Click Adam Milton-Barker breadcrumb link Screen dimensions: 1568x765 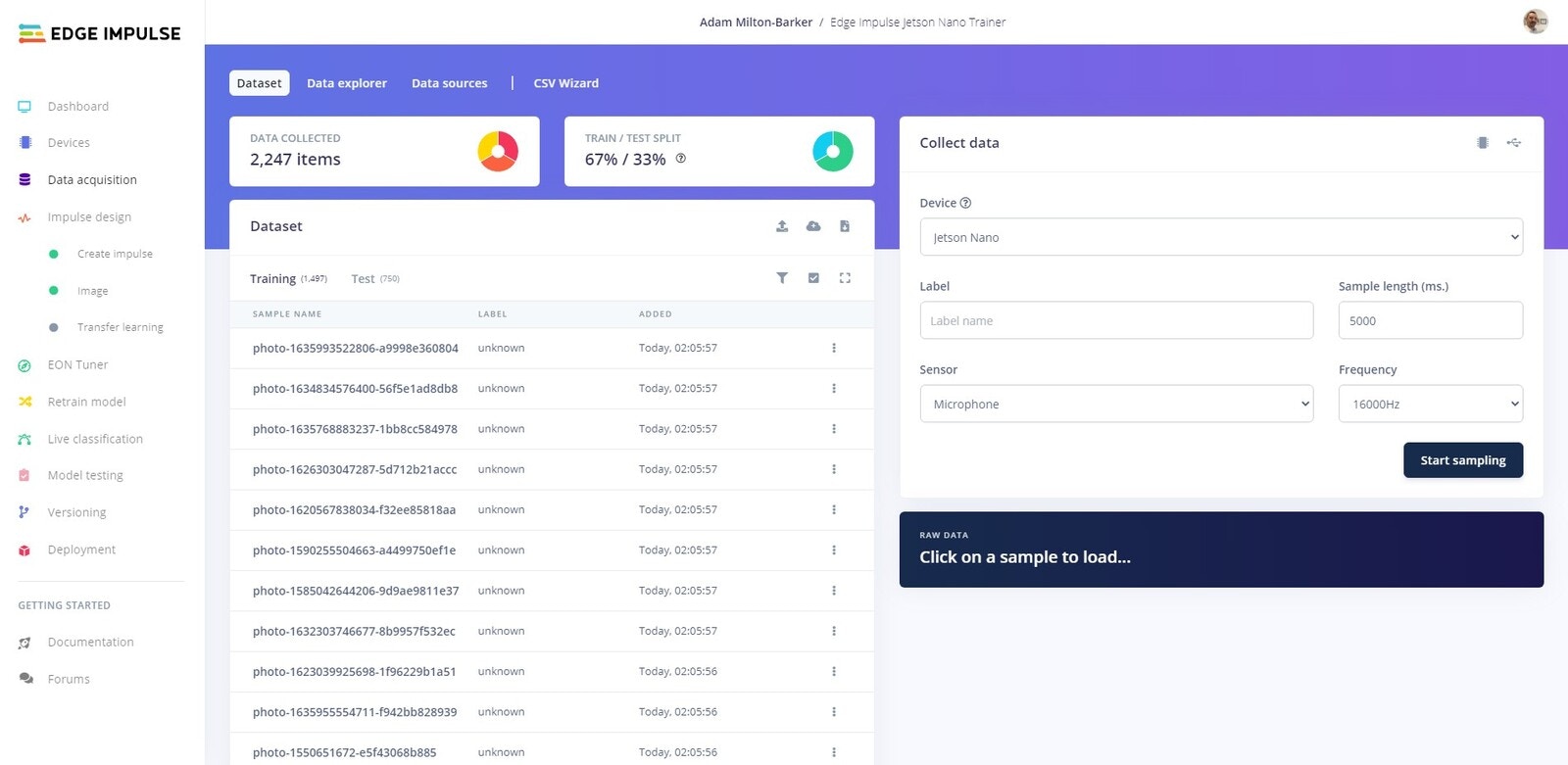pyautogui.click(x=756, y=23)
